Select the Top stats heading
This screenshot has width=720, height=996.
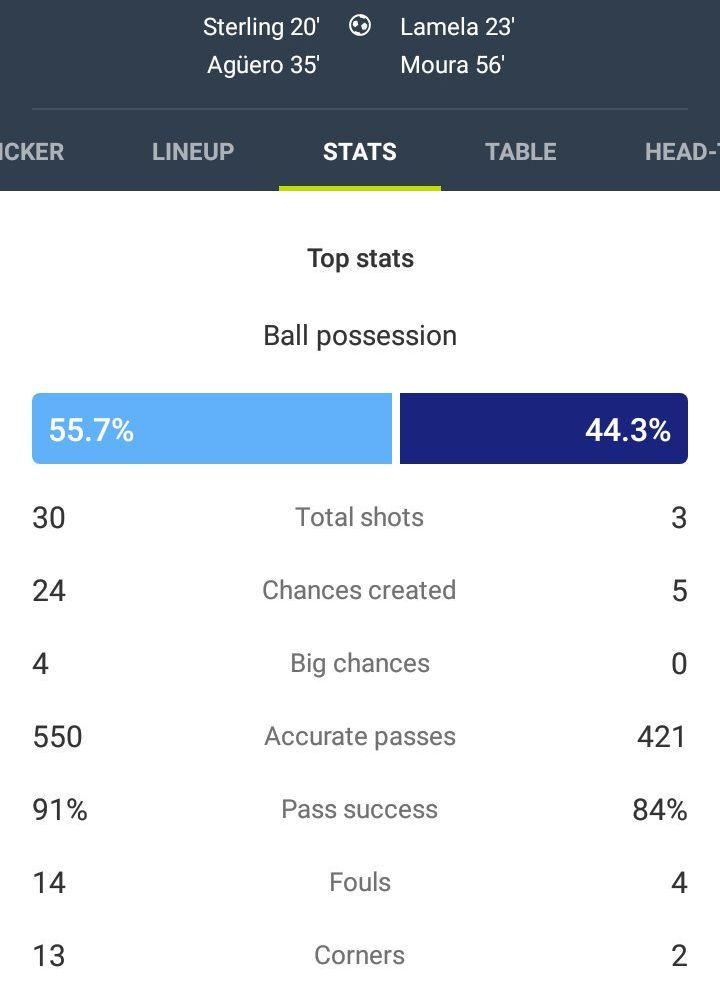click(x=360, y=259)
